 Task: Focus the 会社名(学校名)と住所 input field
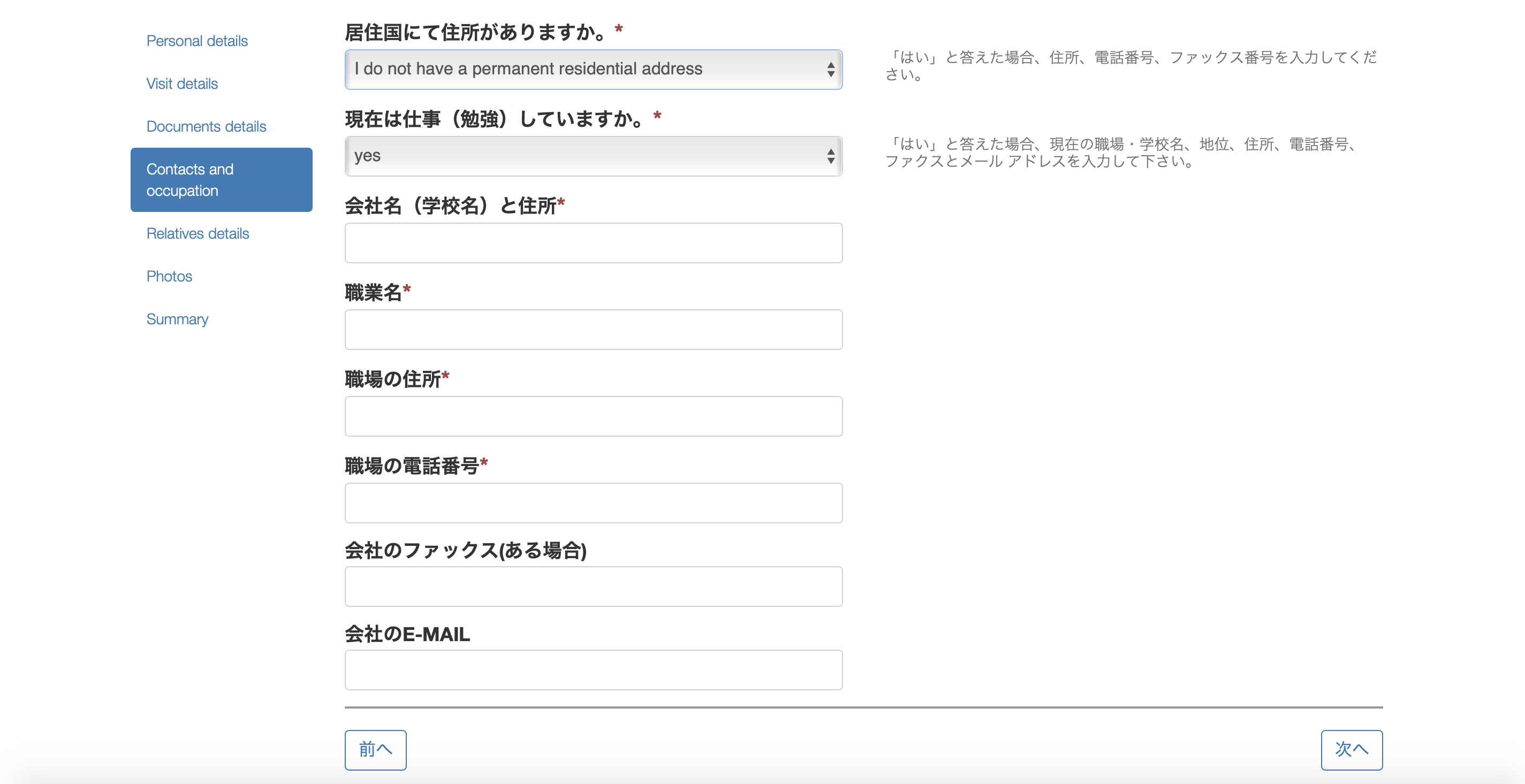coord(593,242)
